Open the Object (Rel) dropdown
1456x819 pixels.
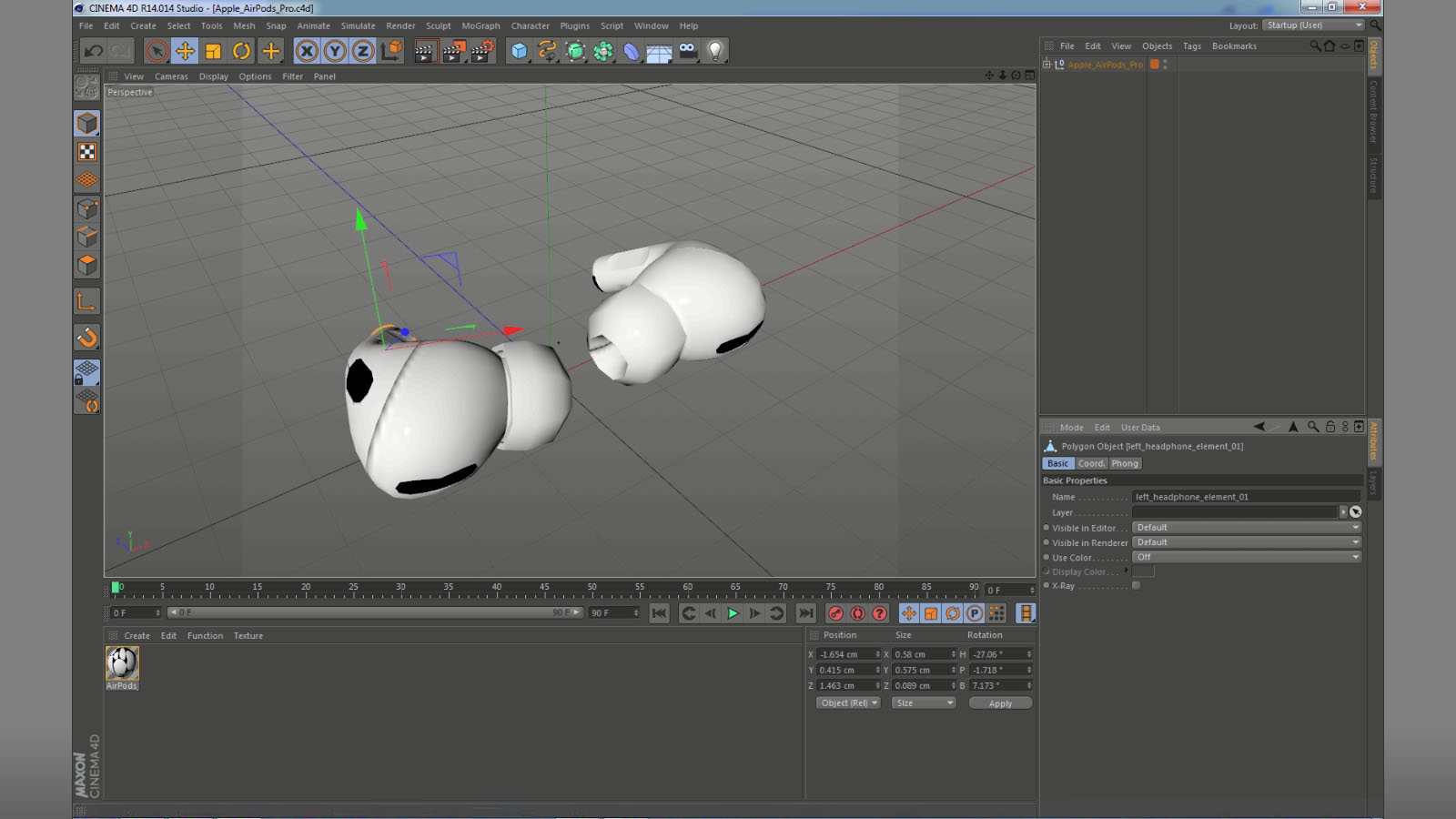click(x=848, y=703)
